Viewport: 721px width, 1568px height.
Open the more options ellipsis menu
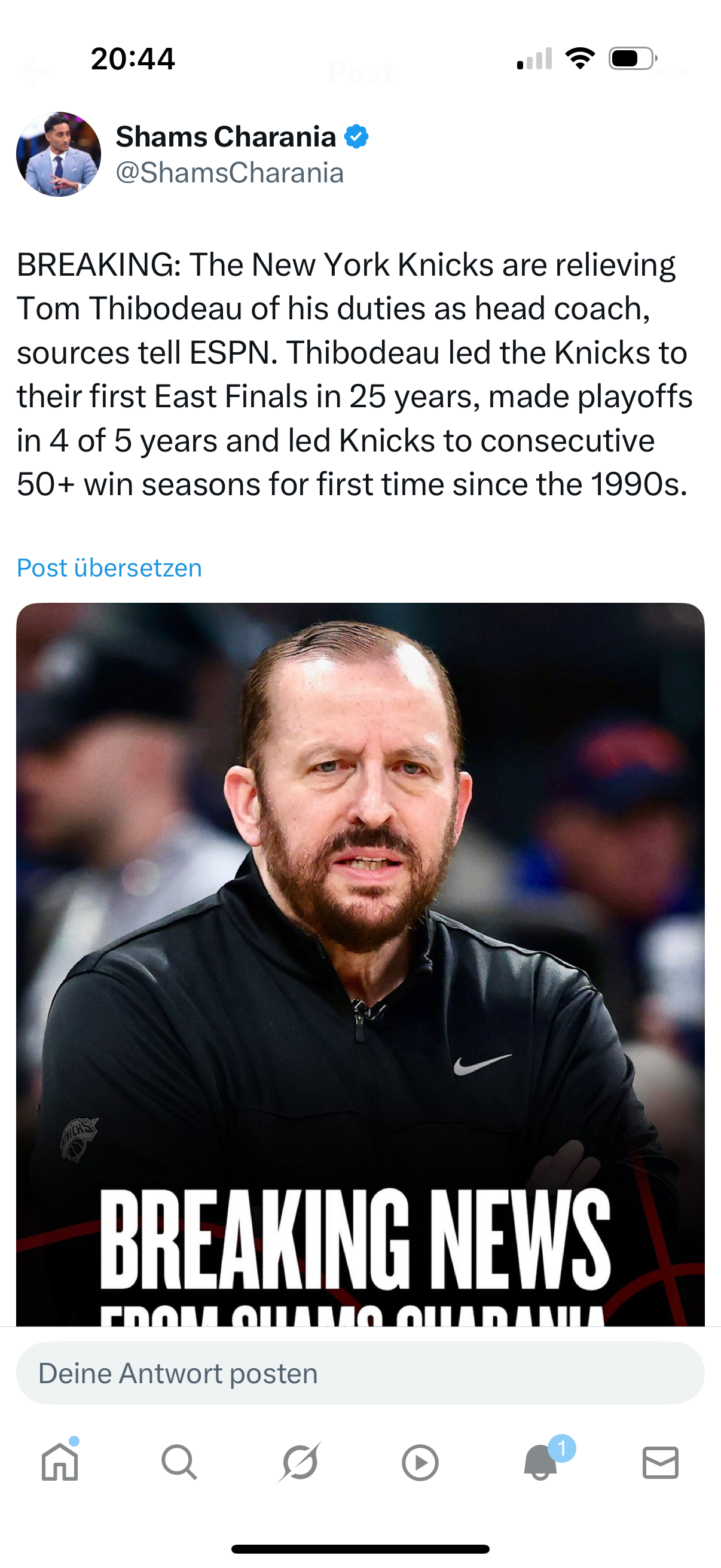pos(677,73)
